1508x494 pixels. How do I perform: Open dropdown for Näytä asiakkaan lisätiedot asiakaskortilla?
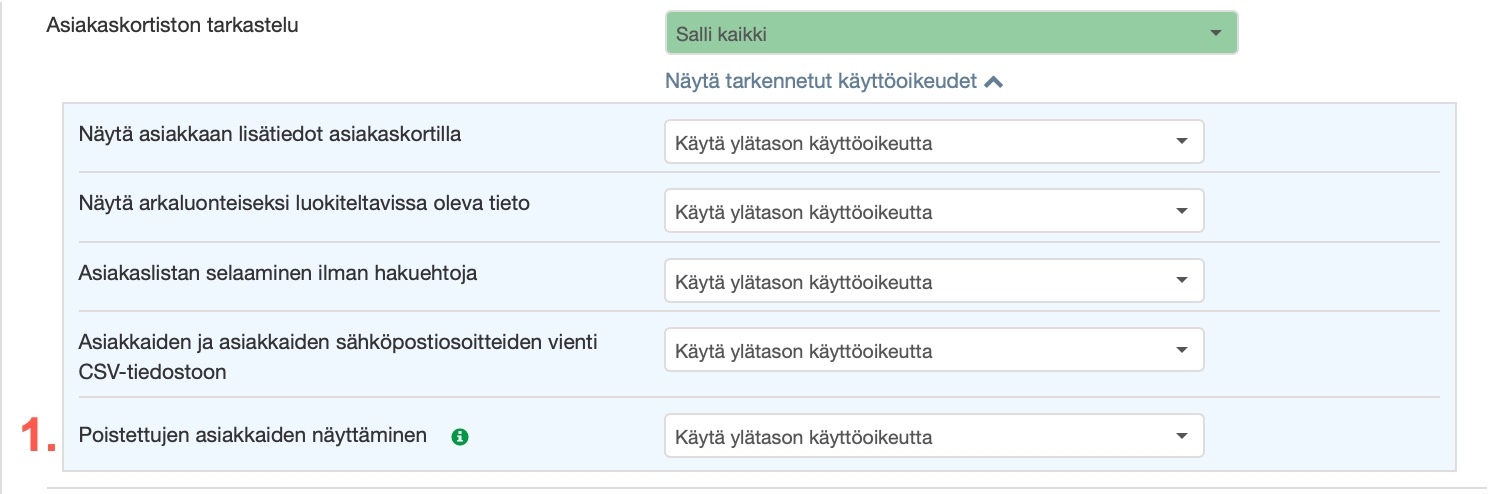[933, 143]
